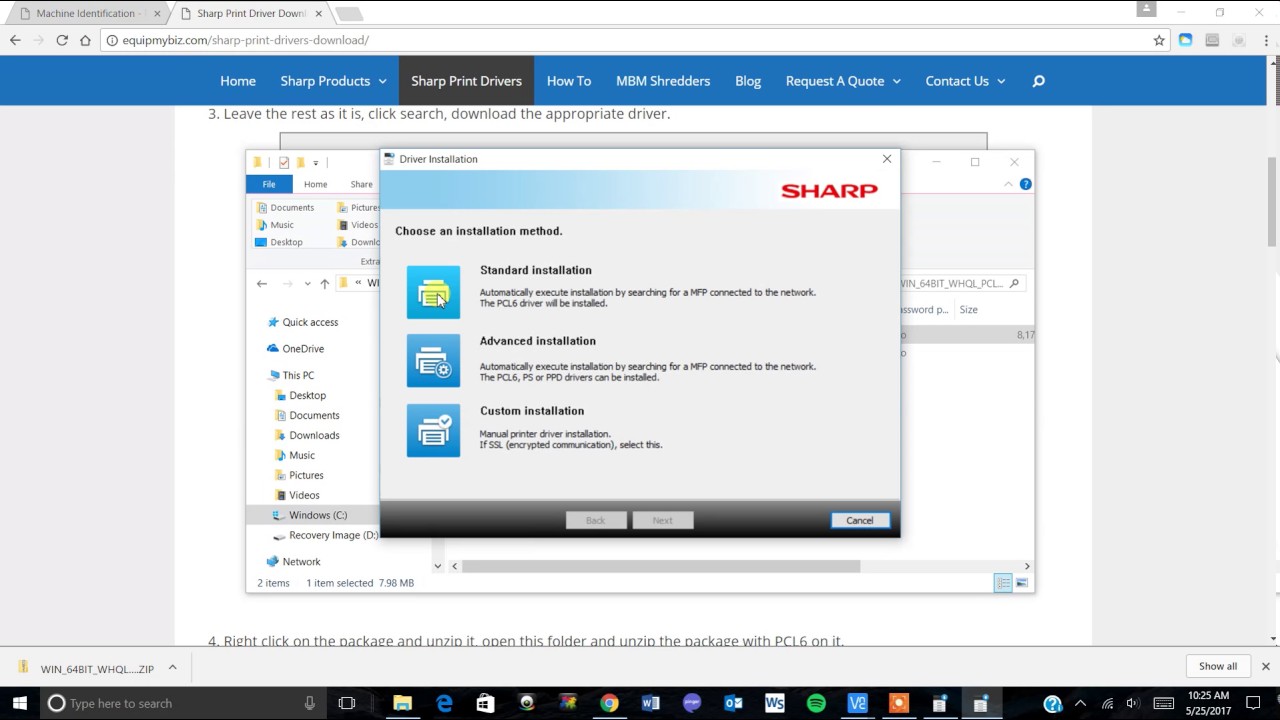Click the Chrome home button
The image size is (1280, 720).
pos(85,40)
